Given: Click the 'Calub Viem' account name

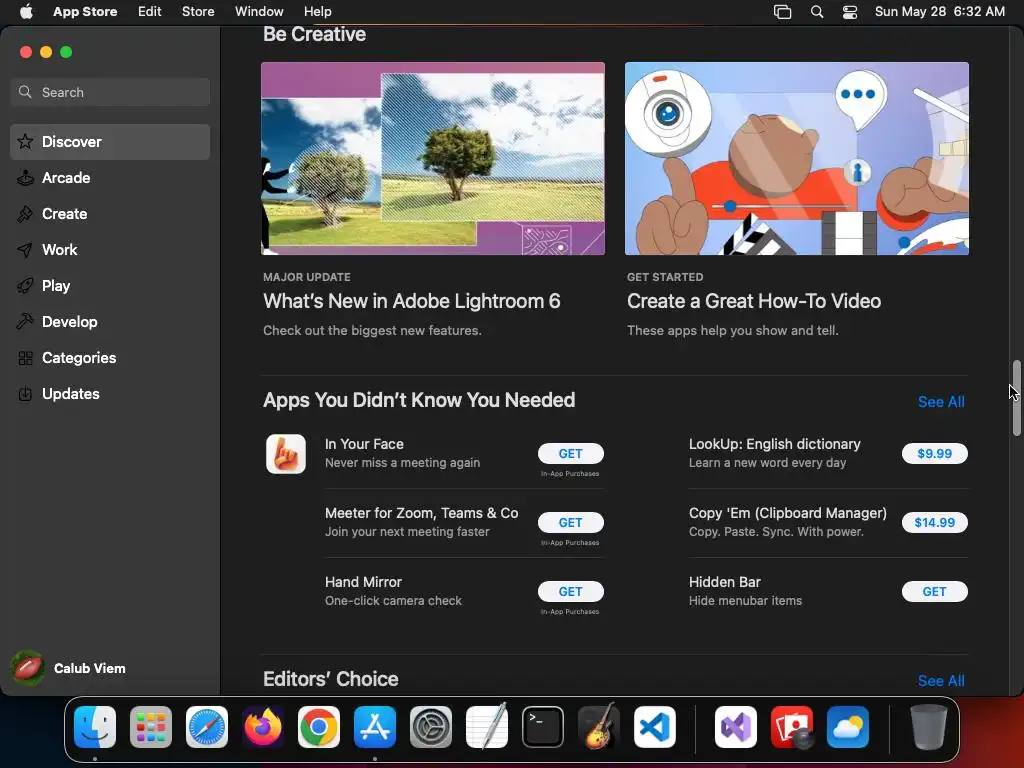Looking at the screenshot, I should (x=89, y=668).
